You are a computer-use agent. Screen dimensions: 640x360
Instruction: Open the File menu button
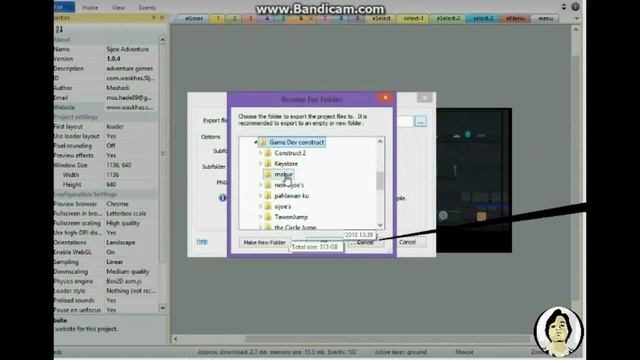pyautogui.click(x=64, y=7)
